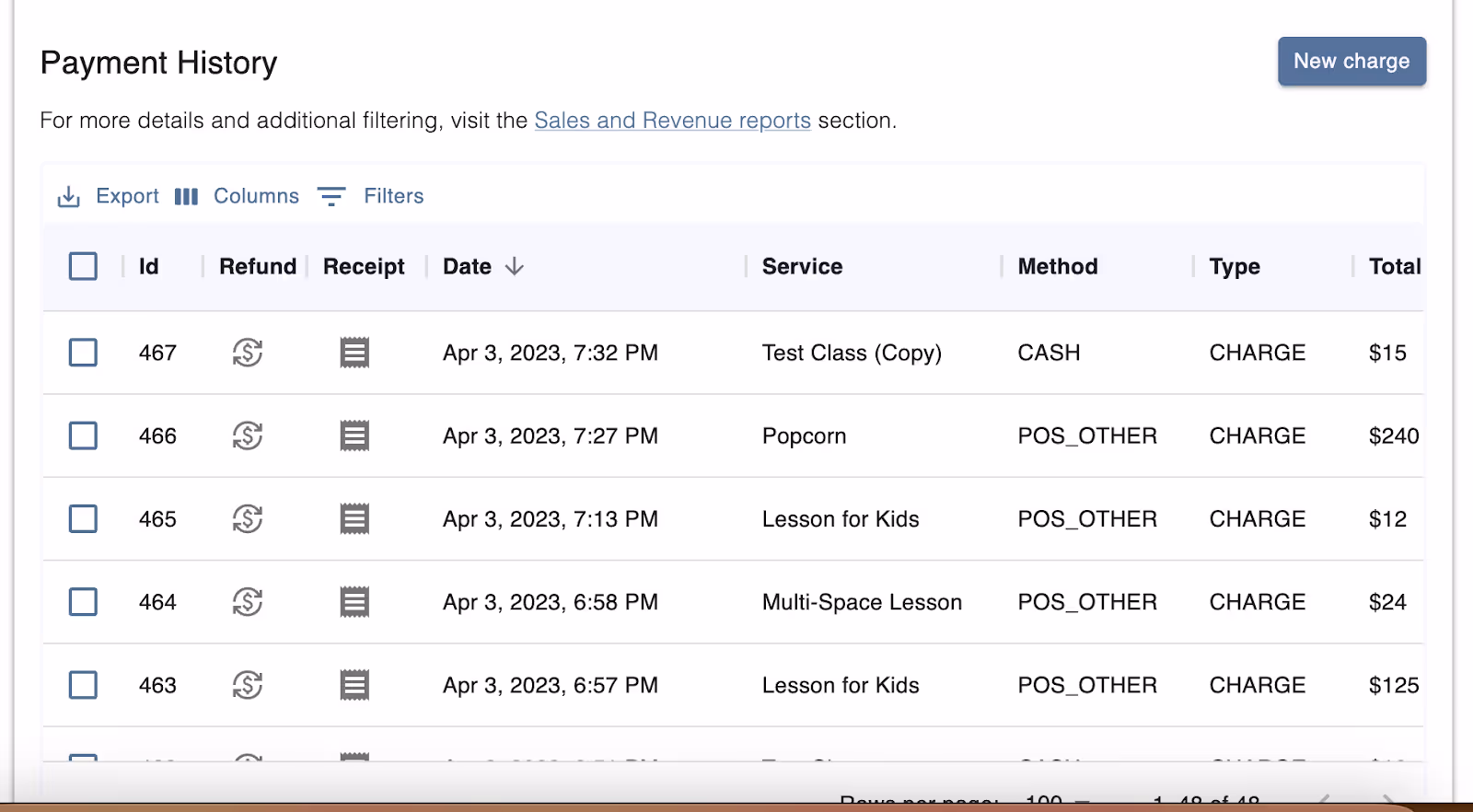Image resolution: width=1473 pixels, height=812 pixels.
Task: Open the receipt for payment 463
Action: click(x=354, y=685)
